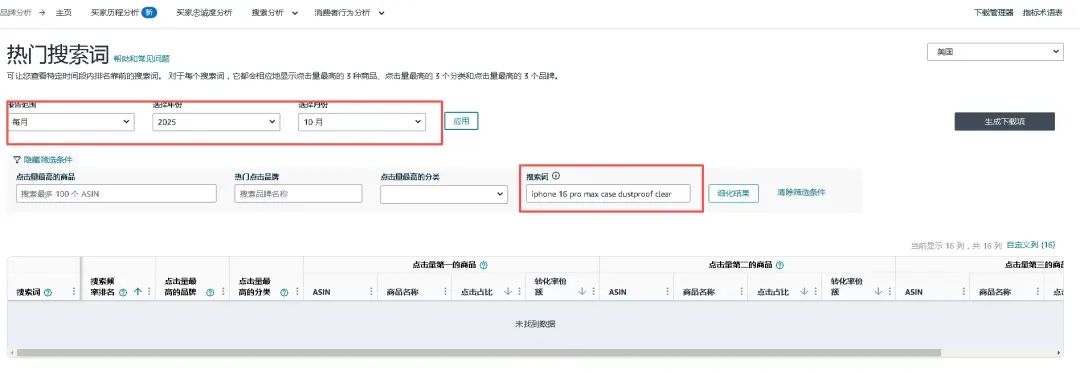Click the 搜索词 input with iphone text

[x=608, y=194]
